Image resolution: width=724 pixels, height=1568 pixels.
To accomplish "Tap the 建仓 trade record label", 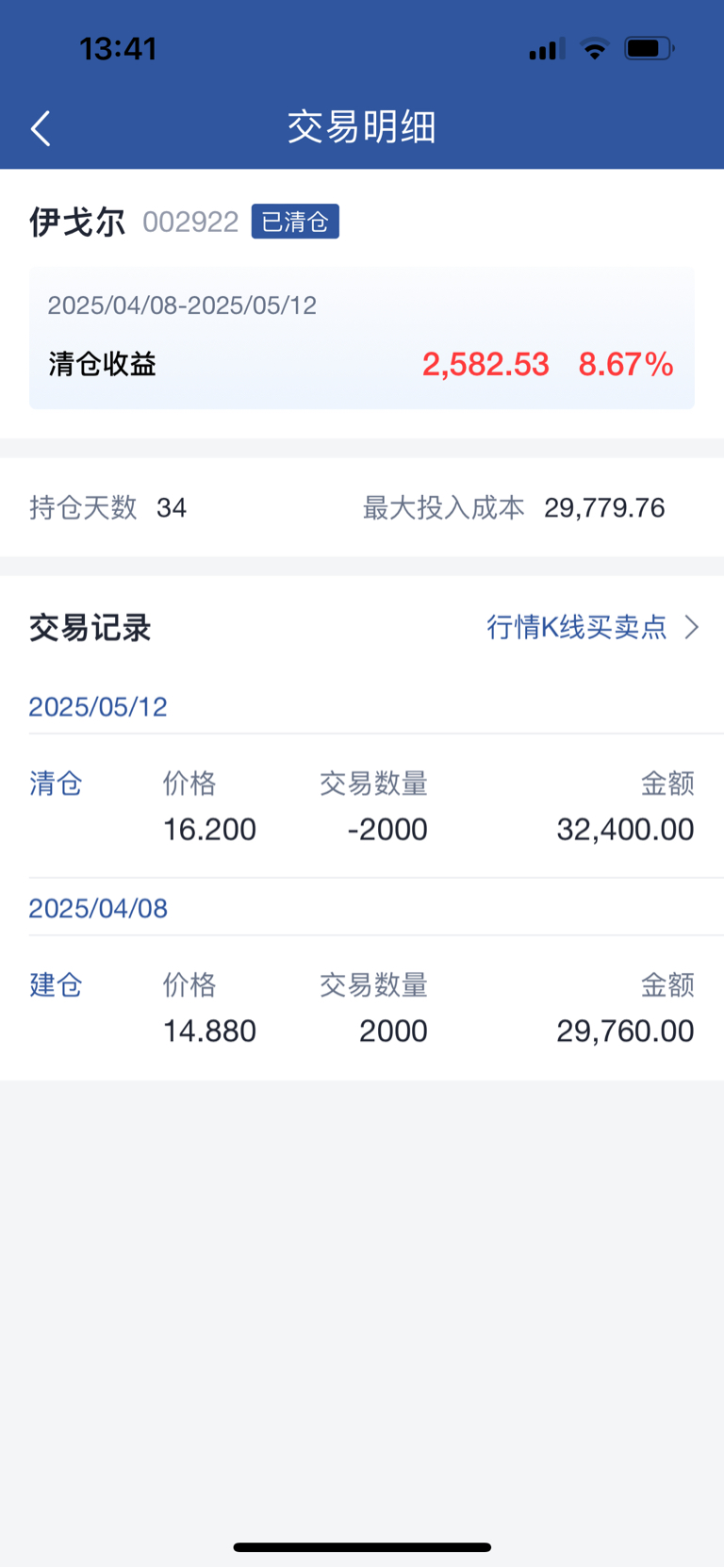I will click(x=56, y=985).
